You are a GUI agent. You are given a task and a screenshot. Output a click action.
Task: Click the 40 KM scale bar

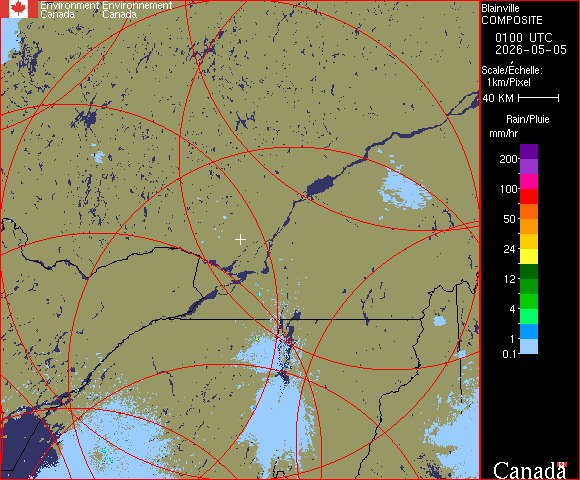[x=538, y=98]
